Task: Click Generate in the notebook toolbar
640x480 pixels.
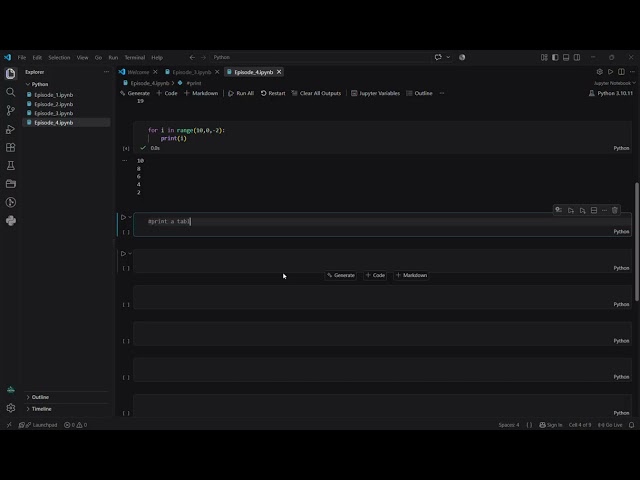Action: coord(135,93)
